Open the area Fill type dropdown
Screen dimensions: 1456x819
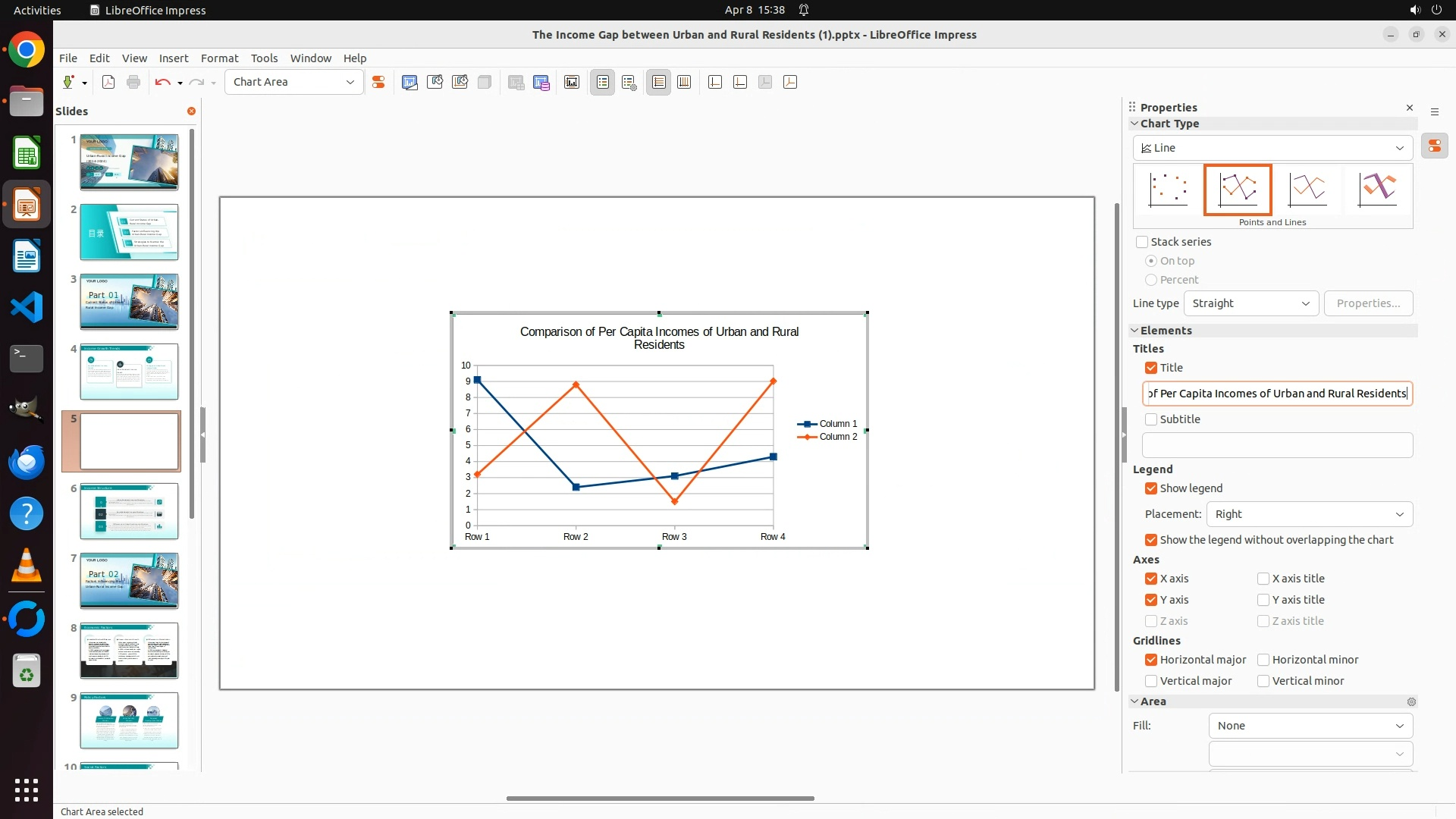click(1310, 726)
